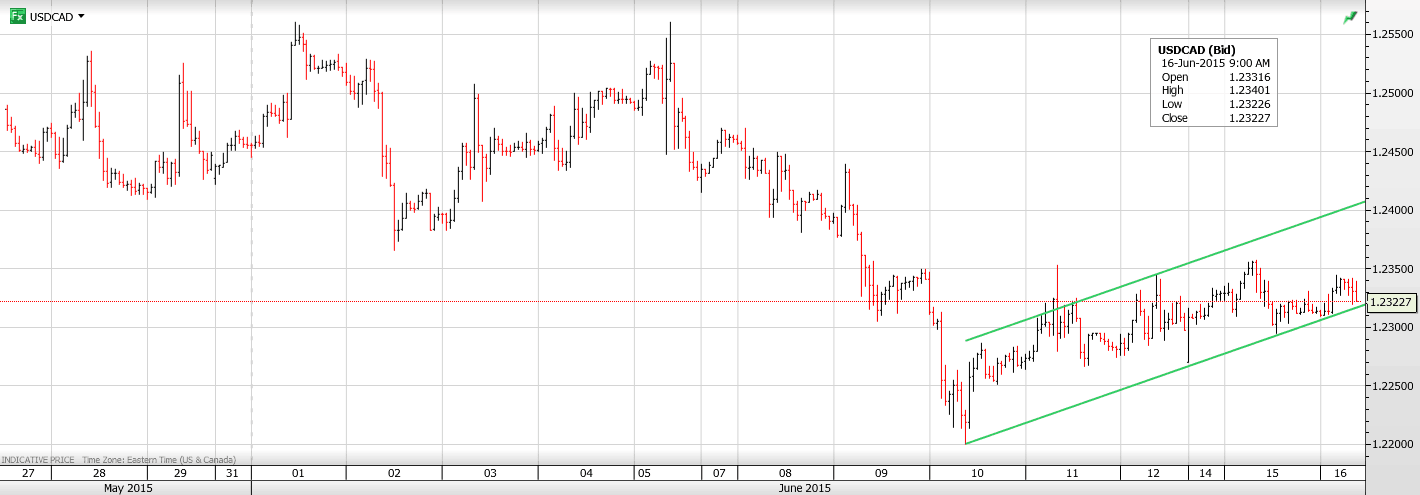Open the USDCAD symbol dropdown arrow

pyautogui.click(x=81, y=16)
